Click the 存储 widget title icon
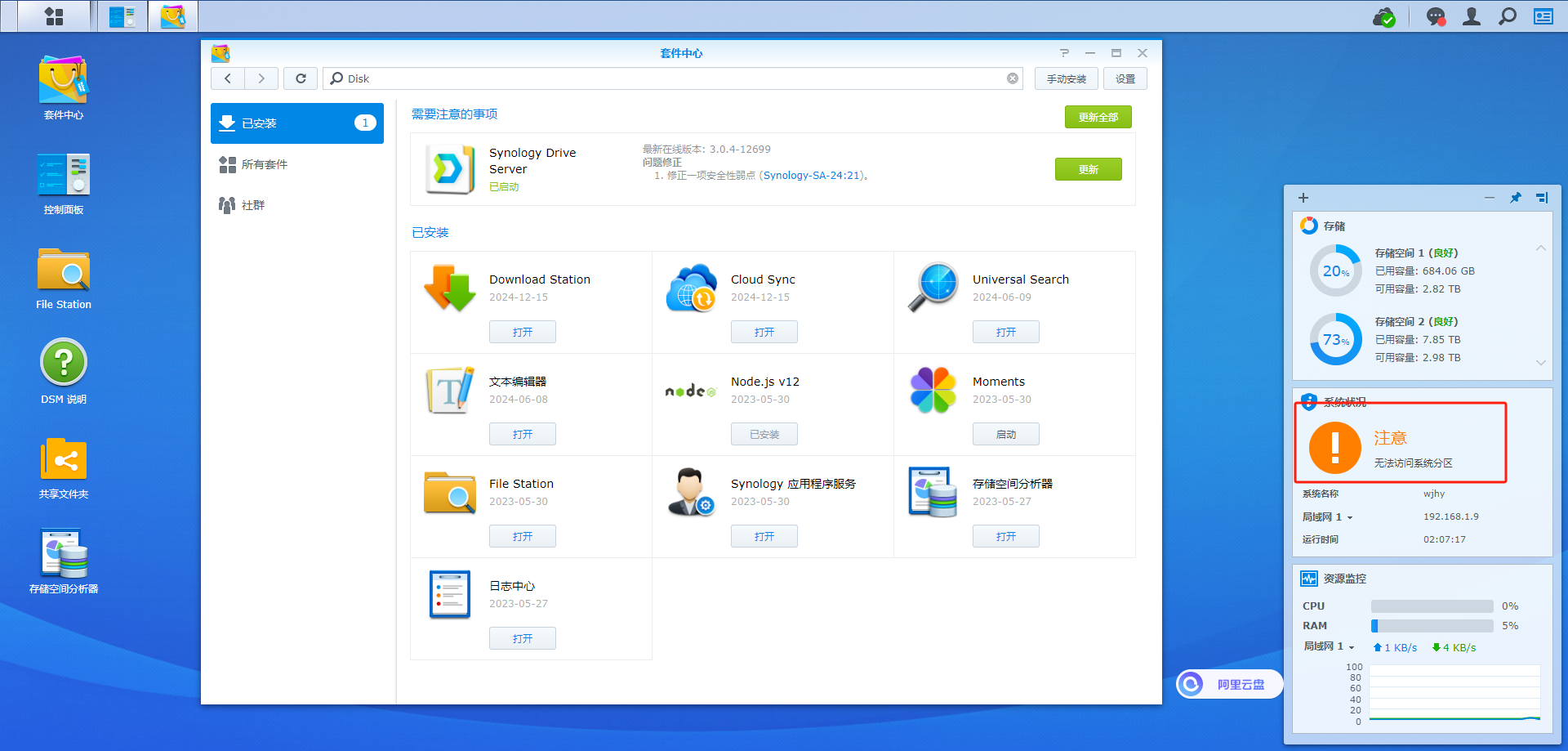 [1309, 226]
